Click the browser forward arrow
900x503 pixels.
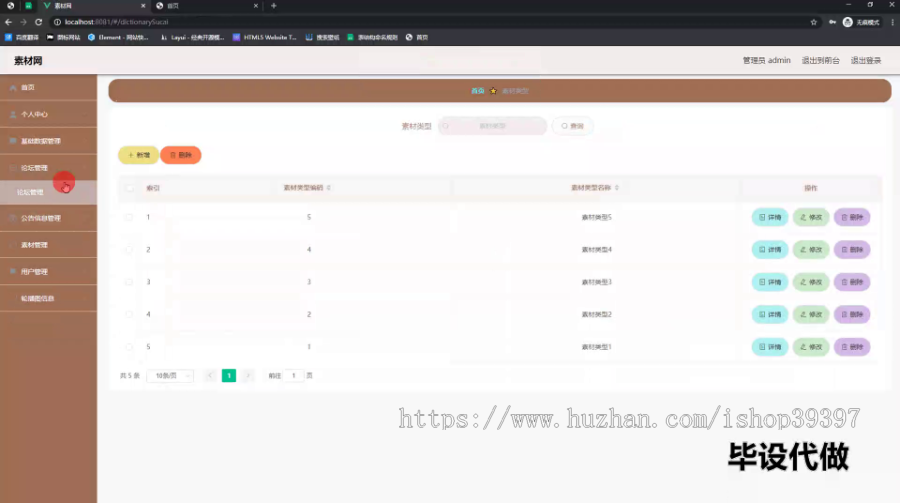tap(23, 22)
